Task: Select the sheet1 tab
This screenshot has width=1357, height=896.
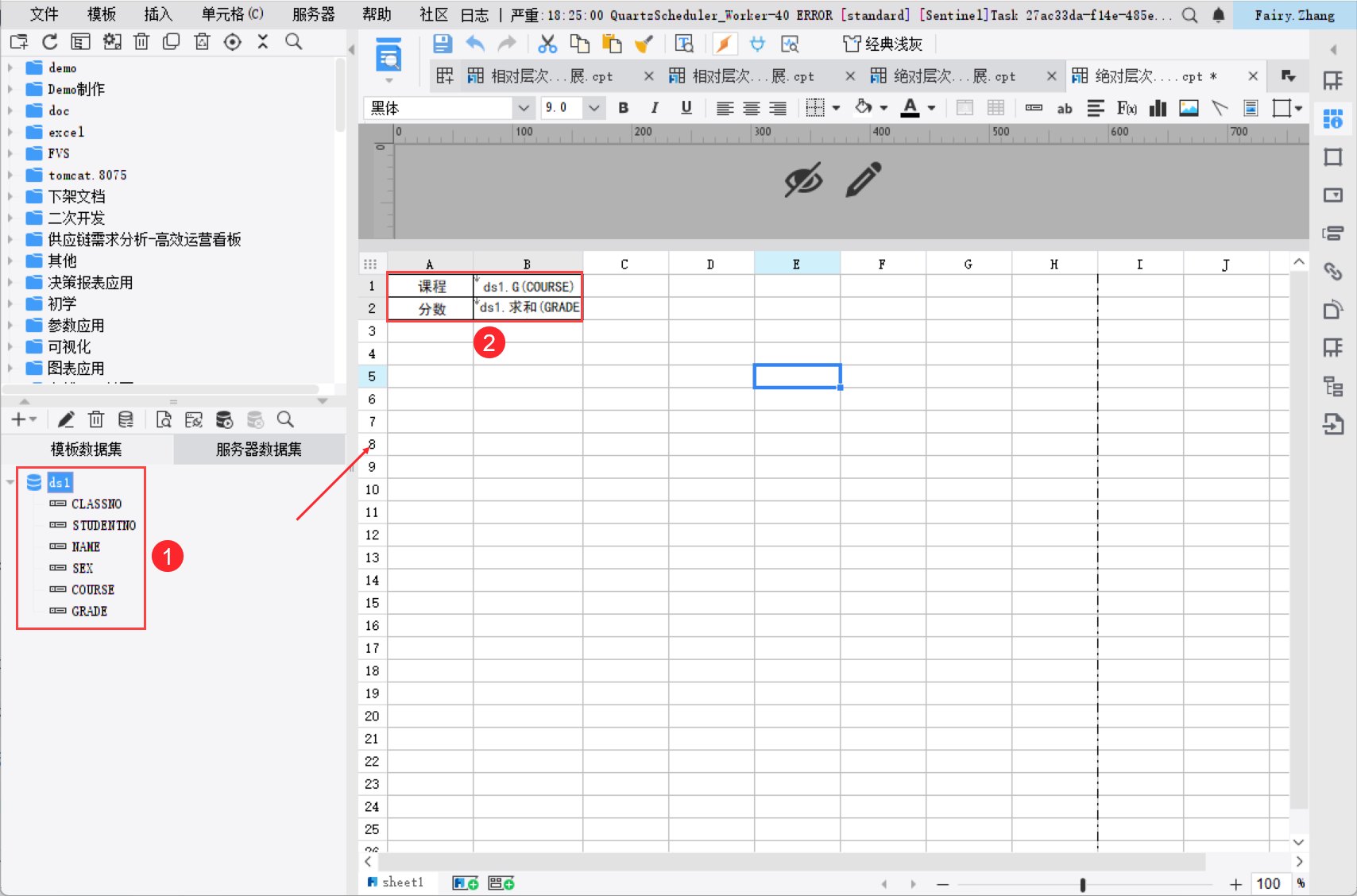Action: click(x=396, y=882)
